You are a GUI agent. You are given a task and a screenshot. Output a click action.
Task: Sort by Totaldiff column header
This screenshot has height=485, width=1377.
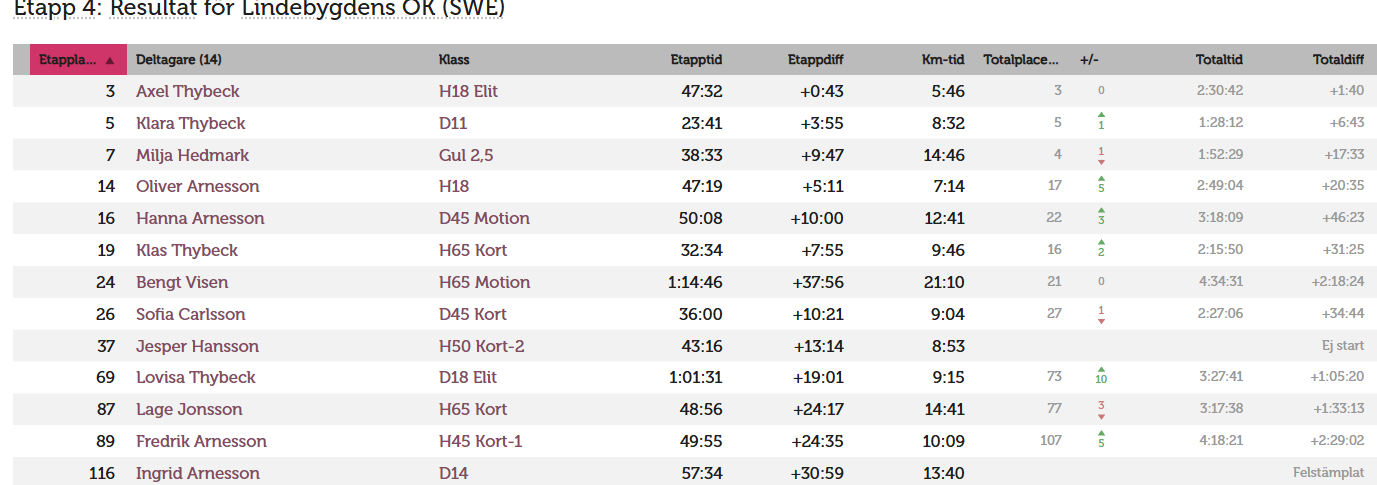click(1338, 60)
